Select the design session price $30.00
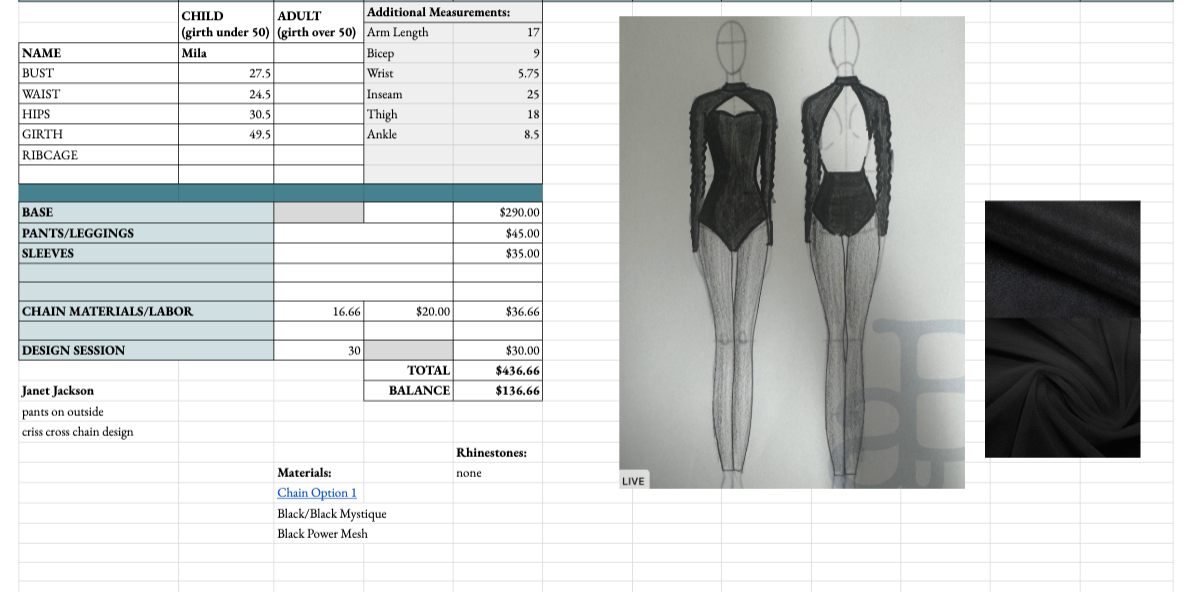Image resolution: width=1194 pixels, height=592 pixels. pyautogui.click(x=497, y=350)
